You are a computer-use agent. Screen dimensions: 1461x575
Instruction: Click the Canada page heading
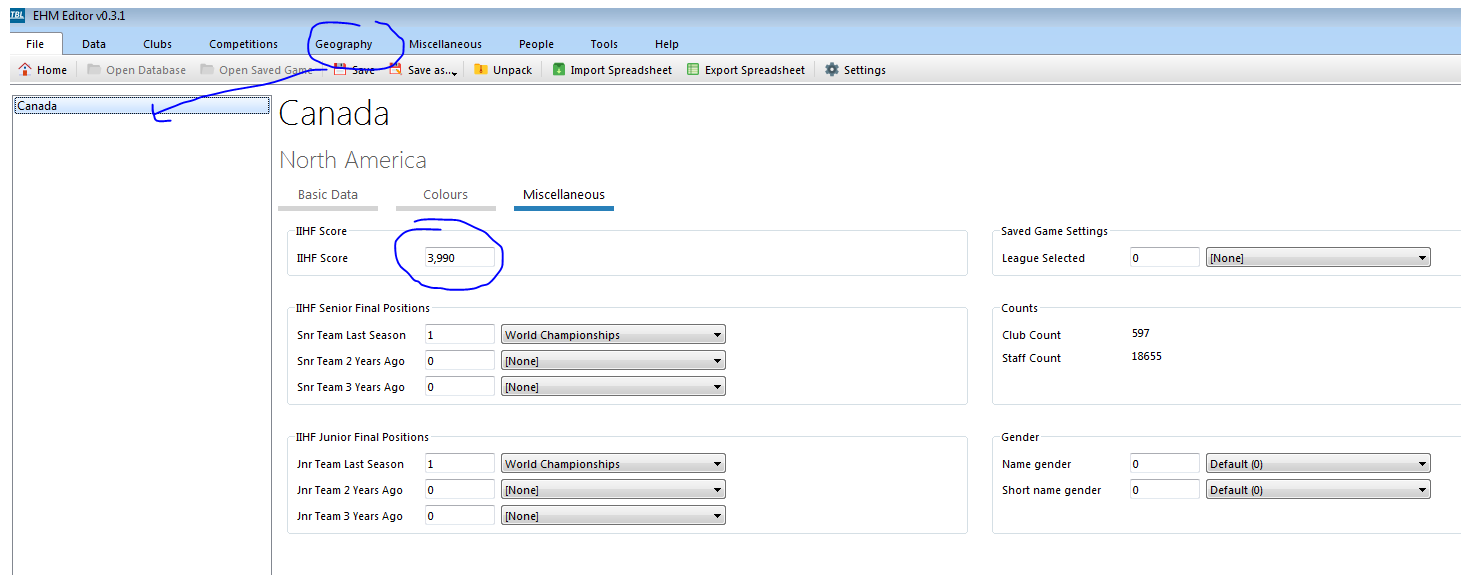pos(334,114)
